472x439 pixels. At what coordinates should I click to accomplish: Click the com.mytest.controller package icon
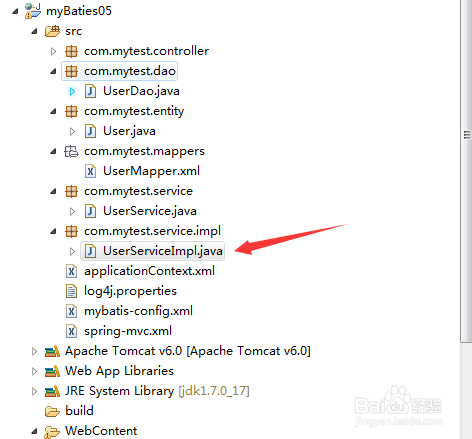point(71,51)
